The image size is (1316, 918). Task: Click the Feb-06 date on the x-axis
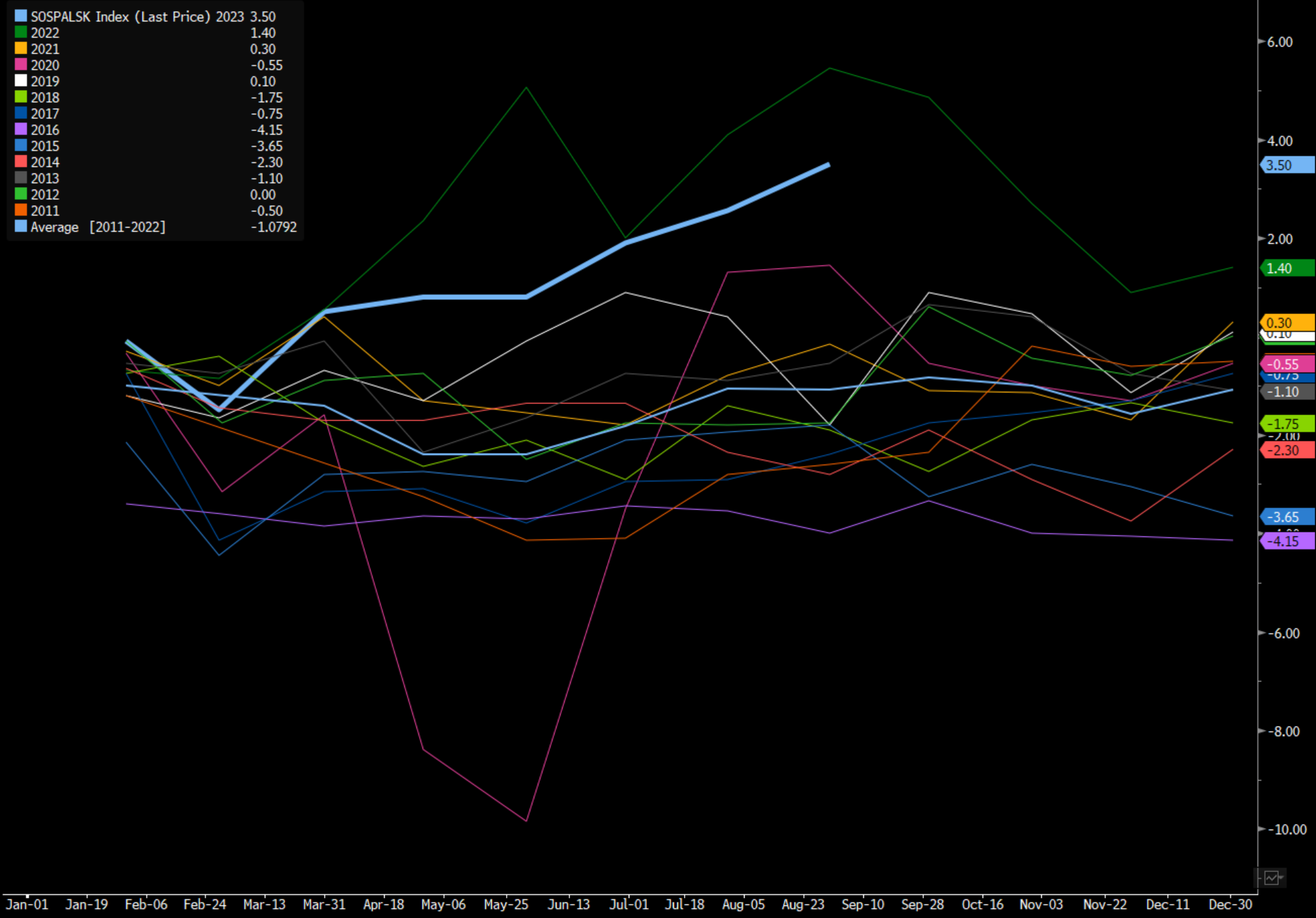point(146,905)
